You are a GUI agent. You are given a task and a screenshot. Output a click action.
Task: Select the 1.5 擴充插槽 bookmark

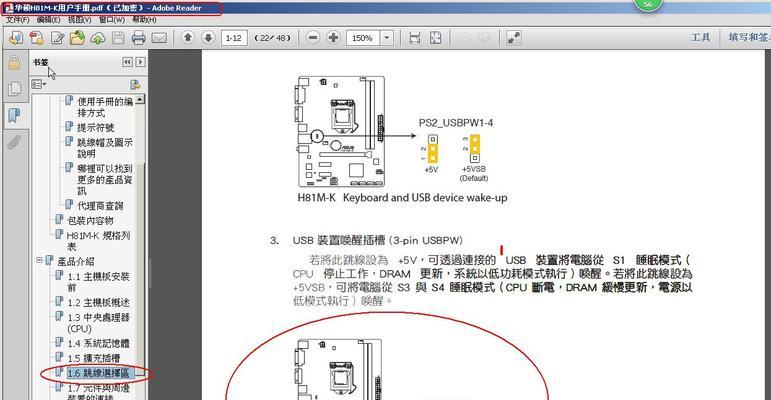[93, 358]
